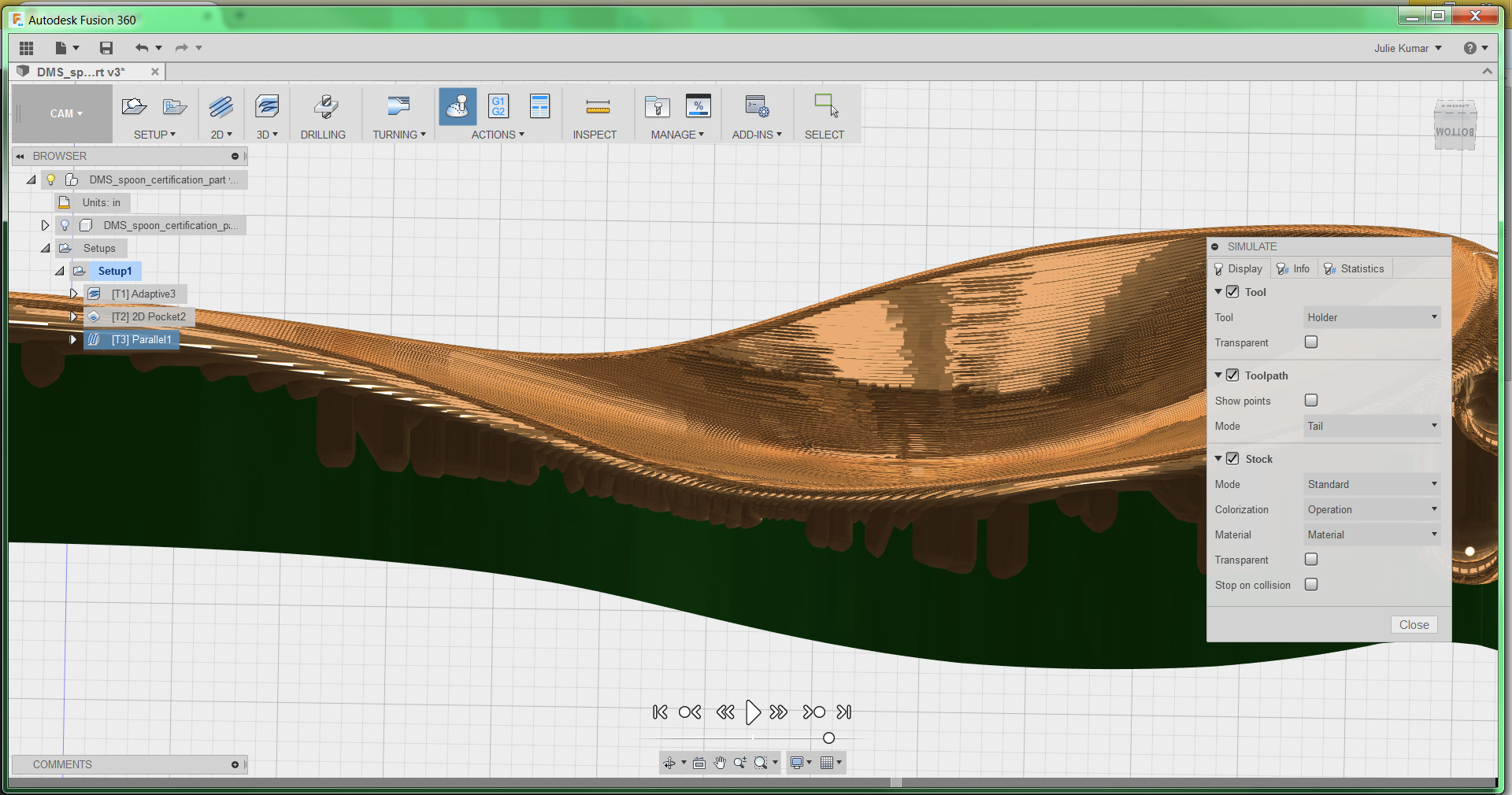Click the second SETUP folder icon
This screenshot has width=1512, height=795.
(174, 106)
